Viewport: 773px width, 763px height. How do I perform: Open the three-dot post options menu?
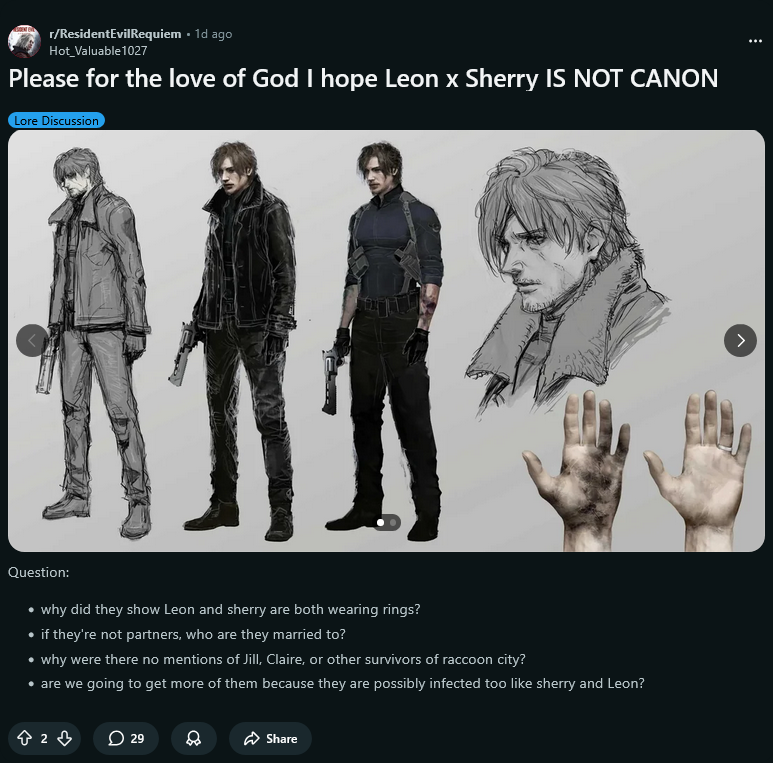(755, 41)
